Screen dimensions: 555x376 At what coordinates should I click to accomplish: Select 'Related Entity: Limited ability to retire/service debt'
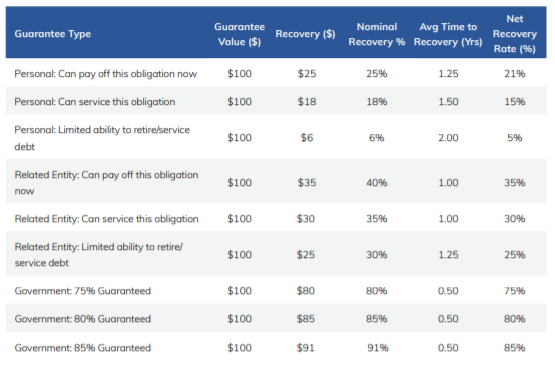click(98, 255)
